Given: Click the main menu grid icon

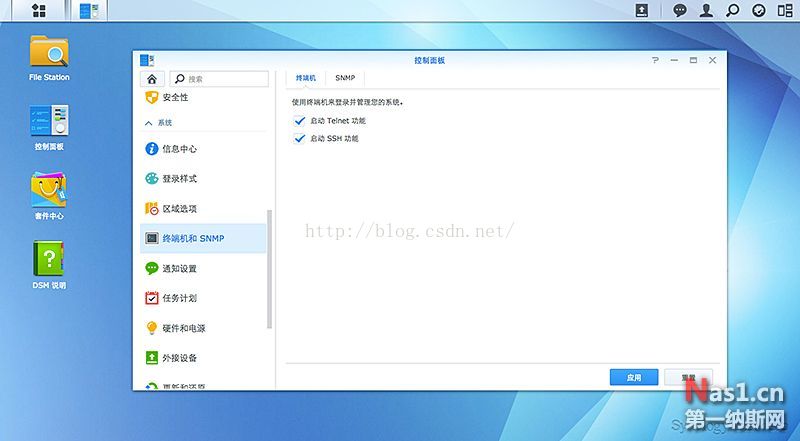Looking at the screenshot, I should click(x=39, y=11).
